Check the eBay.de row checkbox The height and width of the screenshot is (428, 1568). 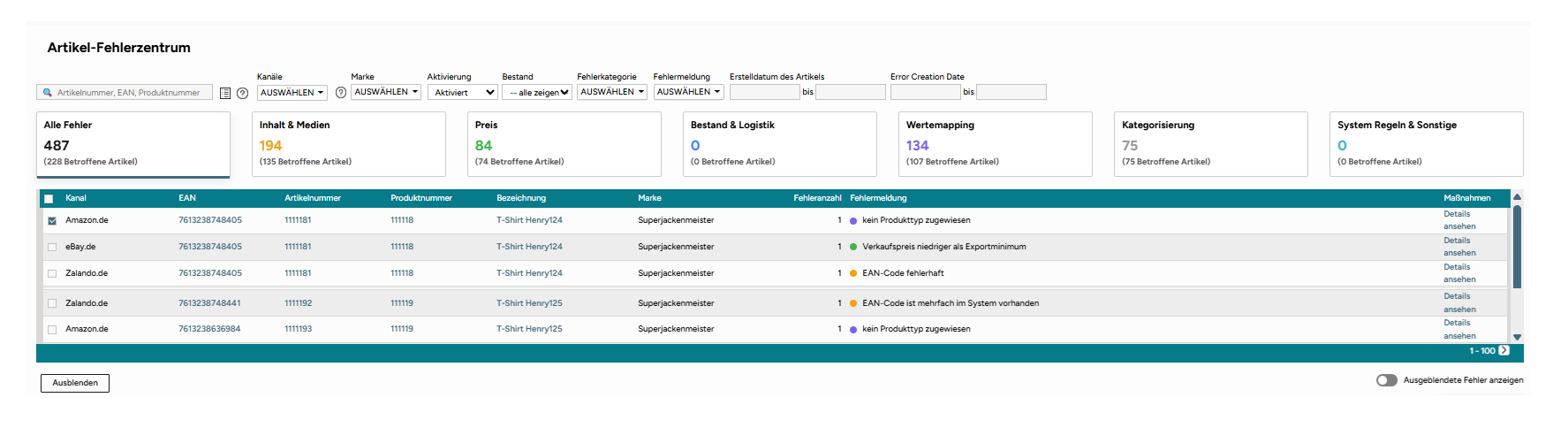(52, 248)
